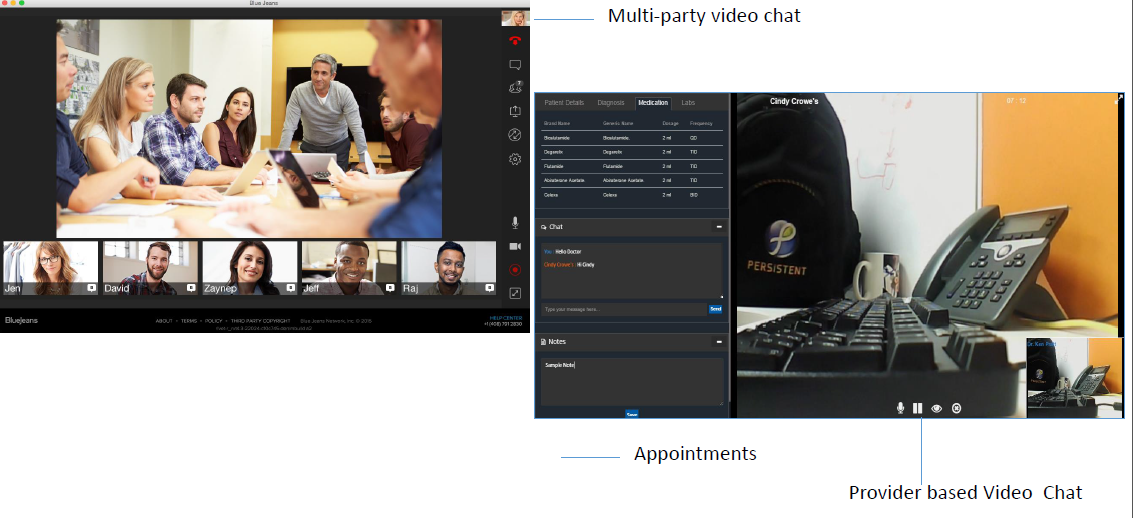This screenshot has width=1133, height=518.
Task: Click the Celexa medication row
Action: 632,195
